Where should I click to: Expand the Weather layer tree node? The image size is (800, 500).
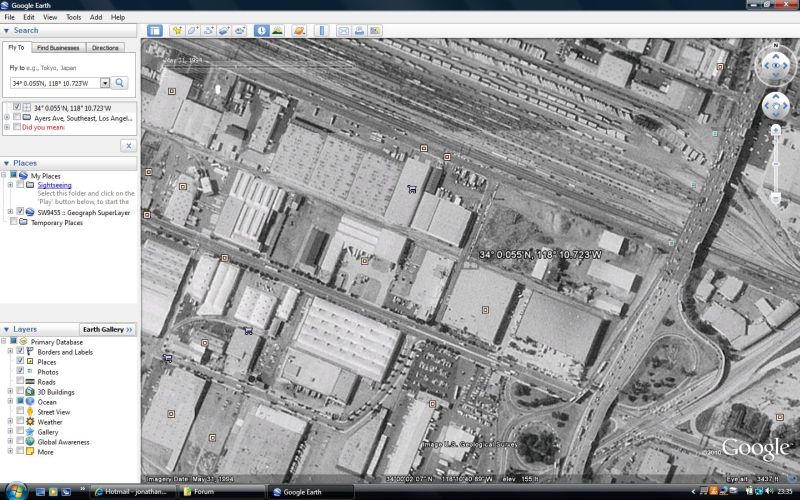coord(8,422)
